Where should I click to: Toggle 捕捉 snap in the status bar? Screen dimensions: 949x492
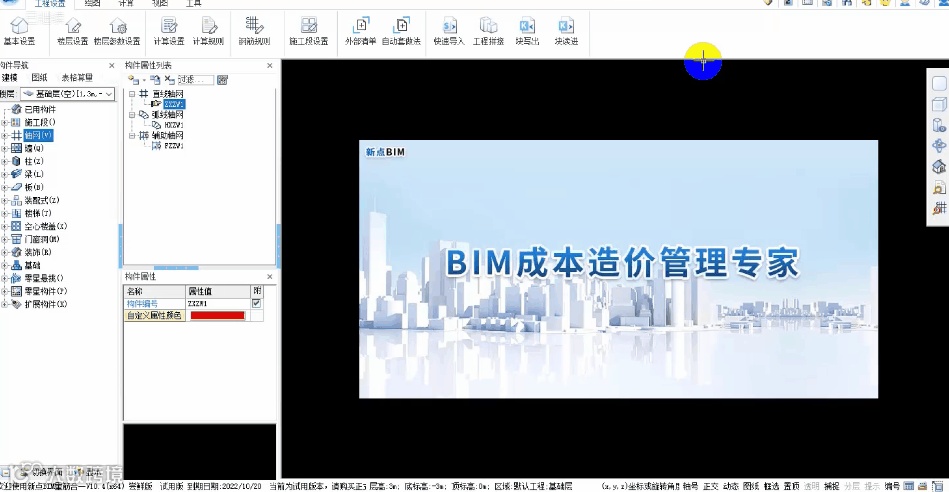coord(832,486)
